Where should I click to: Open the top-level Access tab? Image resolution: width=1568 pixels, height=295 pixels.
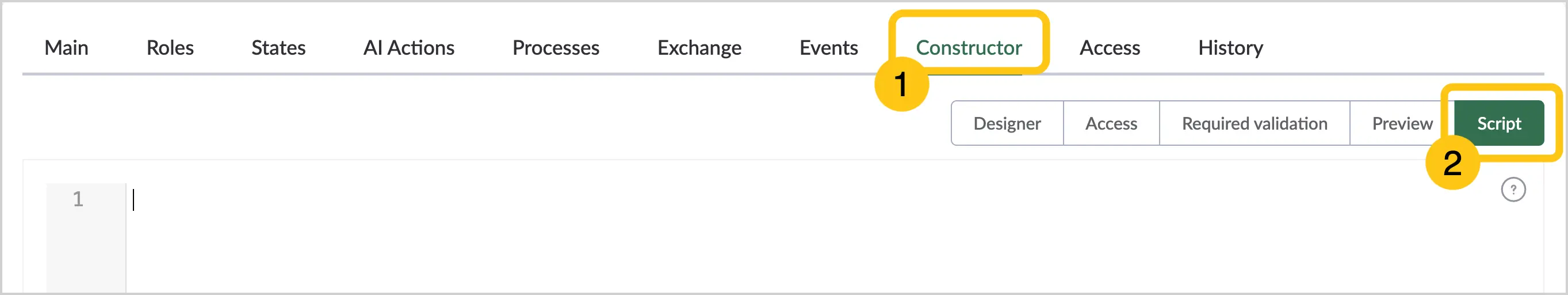1110,48
